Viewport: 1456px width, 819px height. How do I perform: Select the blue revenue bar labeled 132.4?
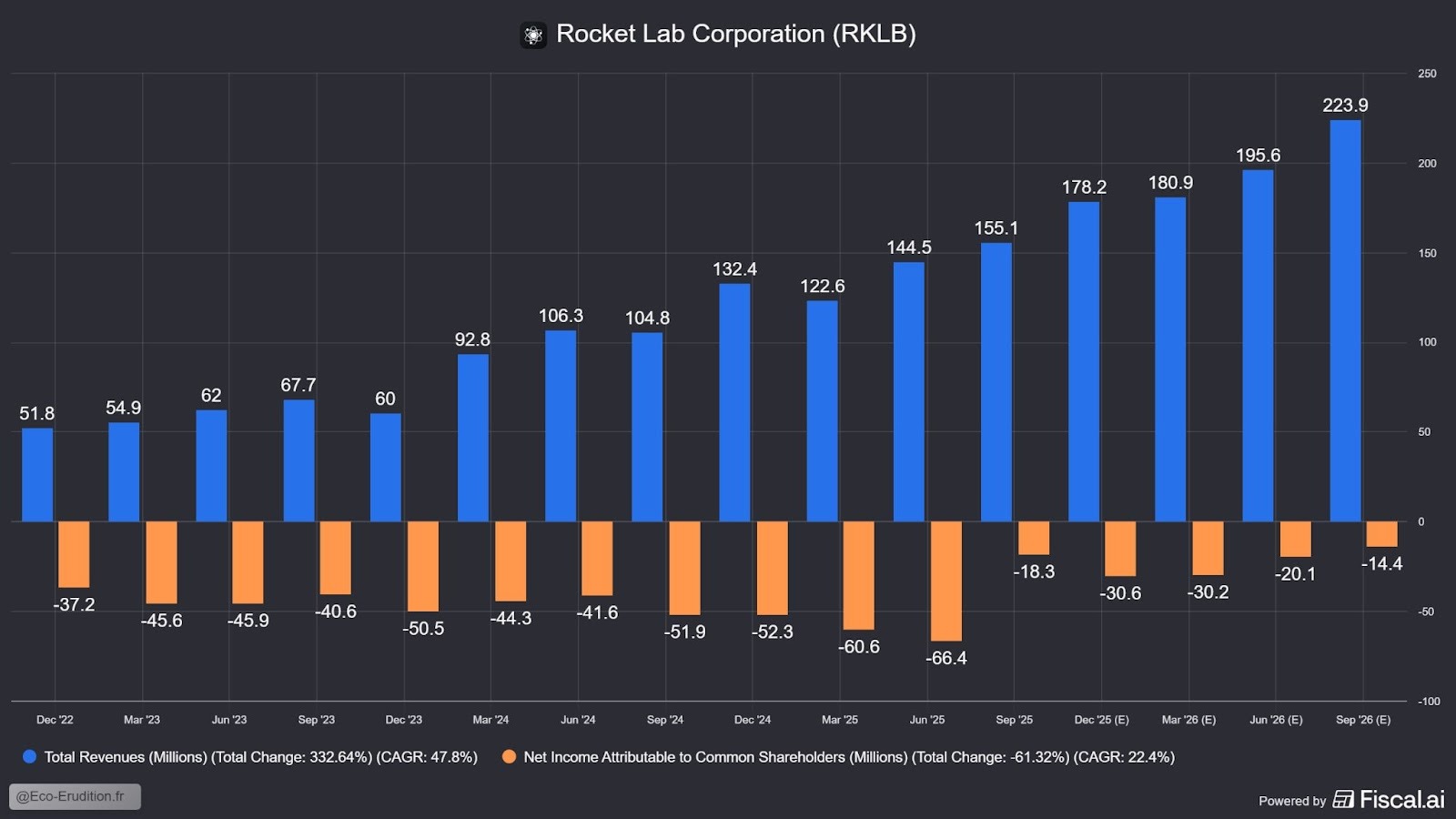point(734,402)
